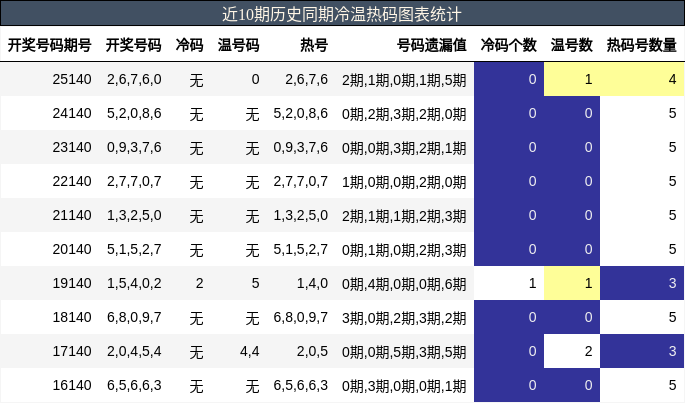Image resolution: width=685 pixels, height=403 pixels.
Task: Select the 开奖号码期号 column header
Action: coord(49,45)
